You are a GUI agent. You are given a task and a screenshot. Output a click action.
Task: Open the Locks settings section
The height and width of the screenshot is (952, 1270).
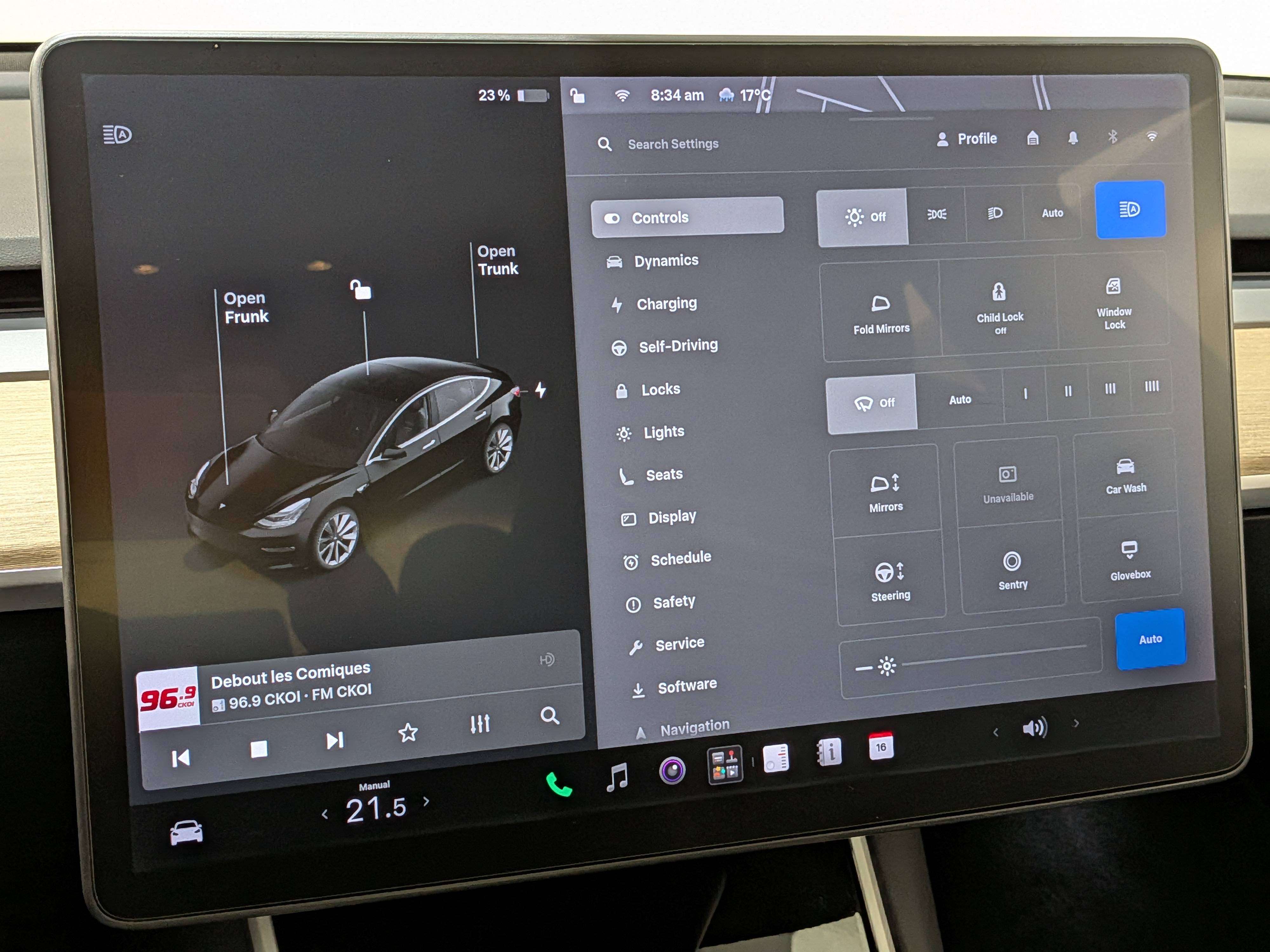pyautogui.click(x=647, y=390)
